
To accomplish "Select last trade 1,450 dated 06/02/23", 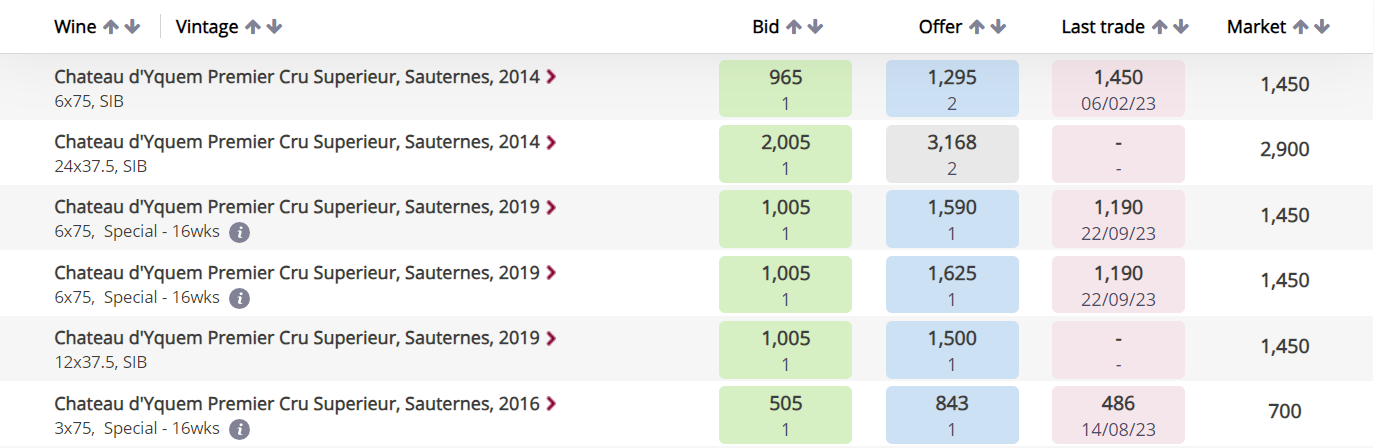I will click(x=1118, y=88).
